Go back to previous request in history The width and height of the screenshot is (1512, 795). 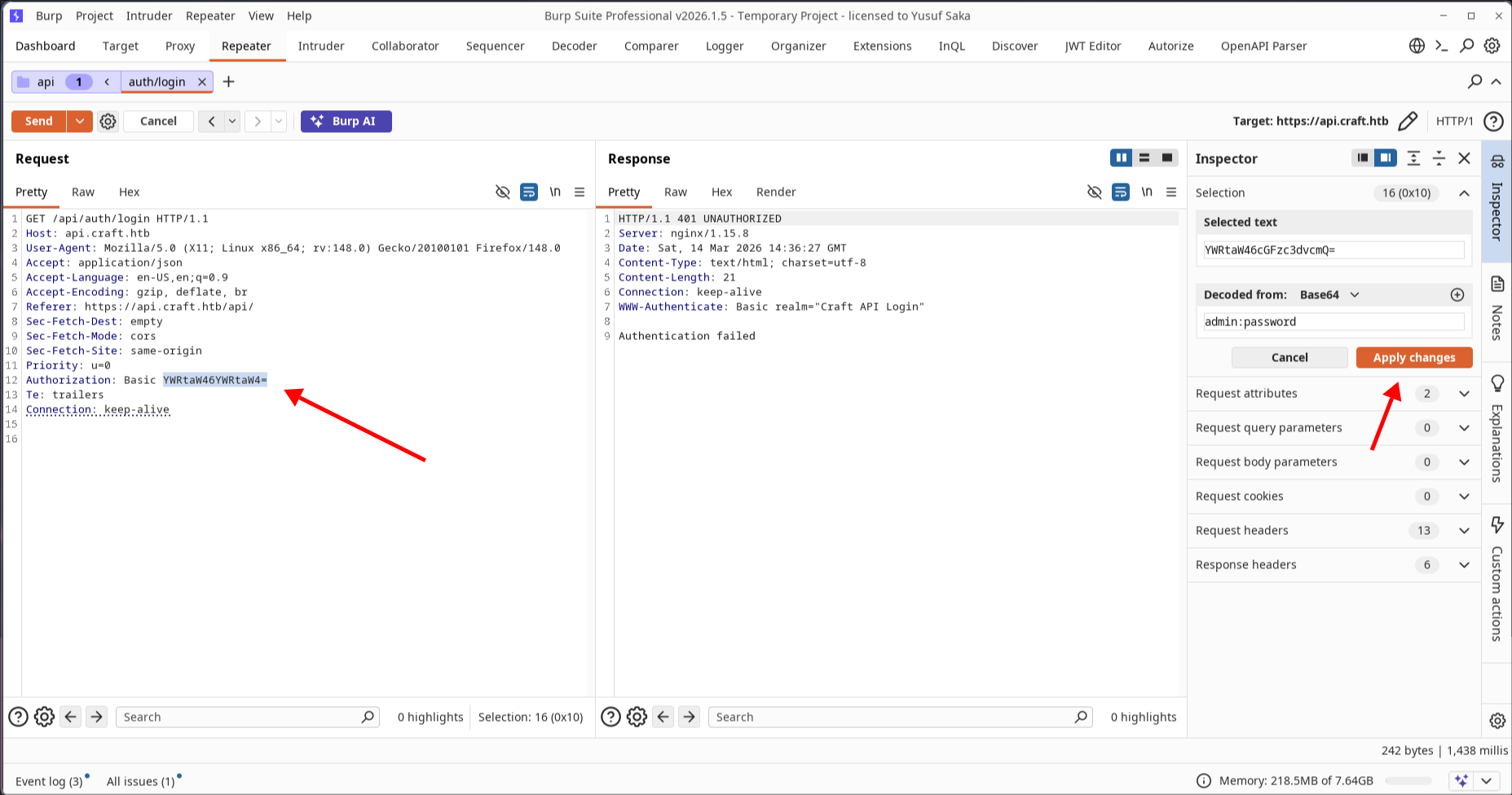211,121
